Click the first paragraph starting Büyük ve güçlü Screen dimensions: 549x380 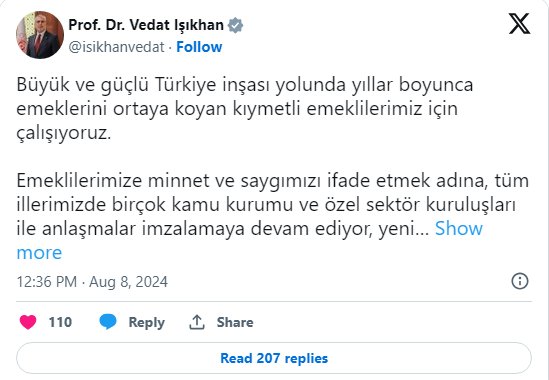[x=245, y=109]
